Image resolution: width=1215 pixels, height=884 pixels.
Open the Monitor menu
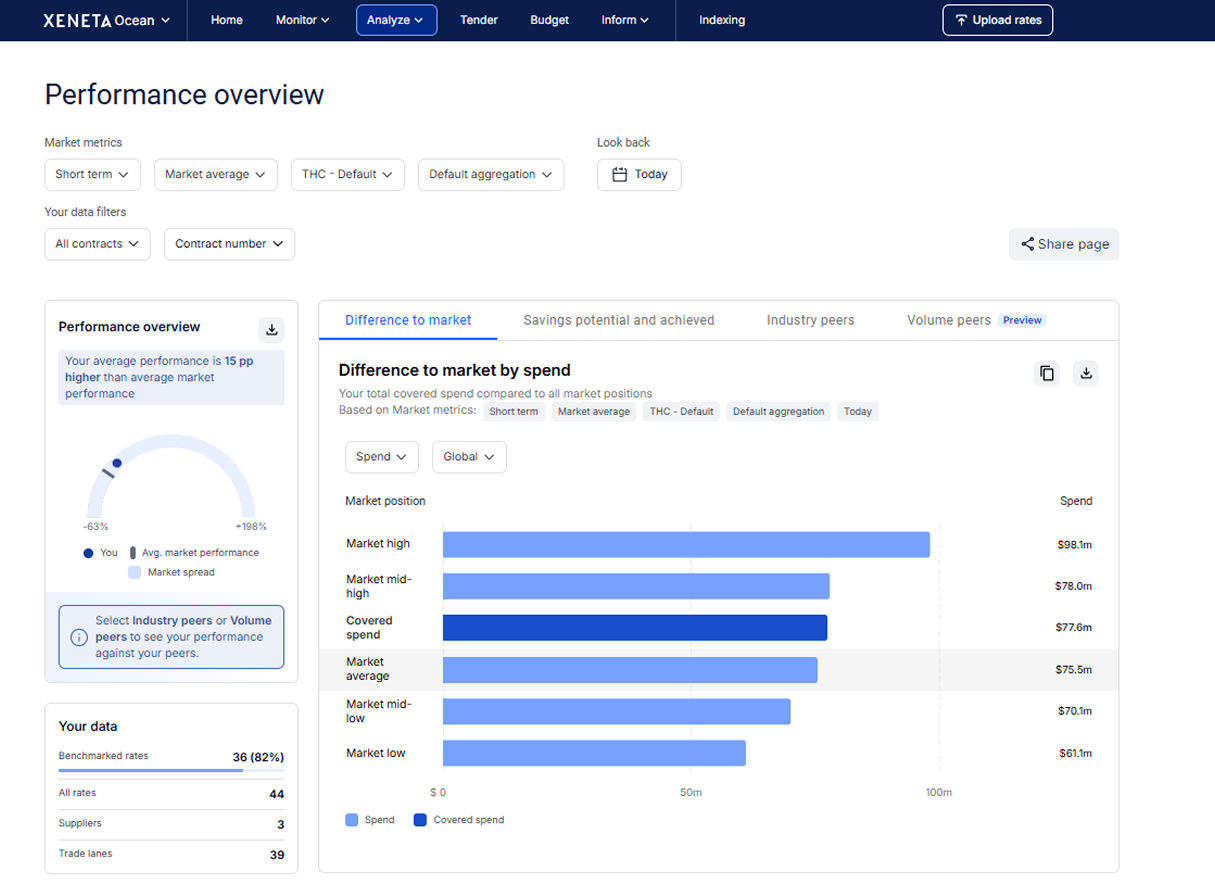(x=302, y=20)
